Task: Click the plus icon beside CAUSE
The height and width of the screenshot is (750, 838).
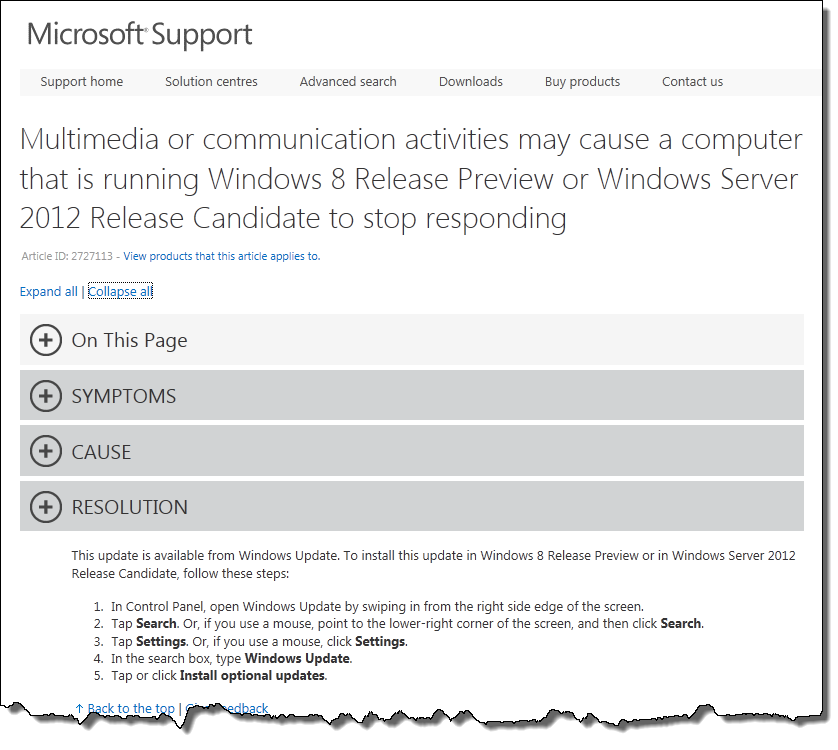Action: [46, 451]
